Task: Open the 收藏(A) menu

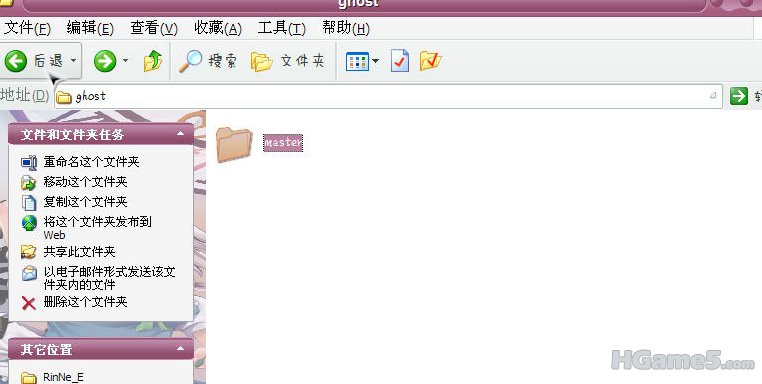Action: 218,28
